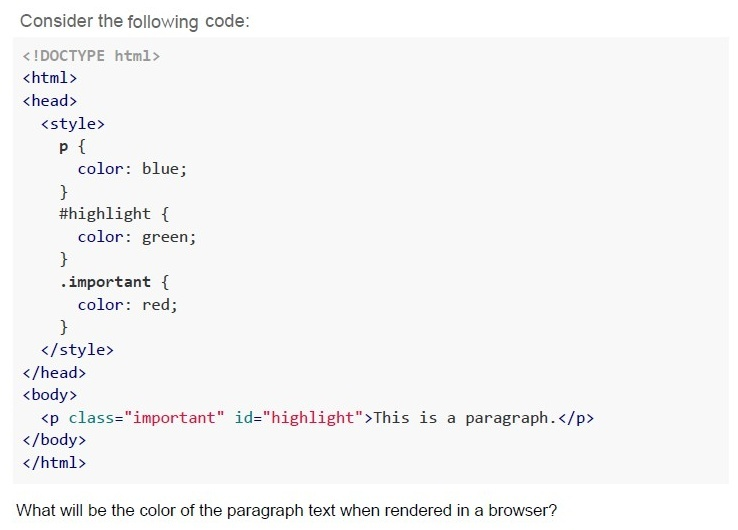Click the 'color: green;' declaration
This screenshot has height=530, width=738.
pos(137,237)
